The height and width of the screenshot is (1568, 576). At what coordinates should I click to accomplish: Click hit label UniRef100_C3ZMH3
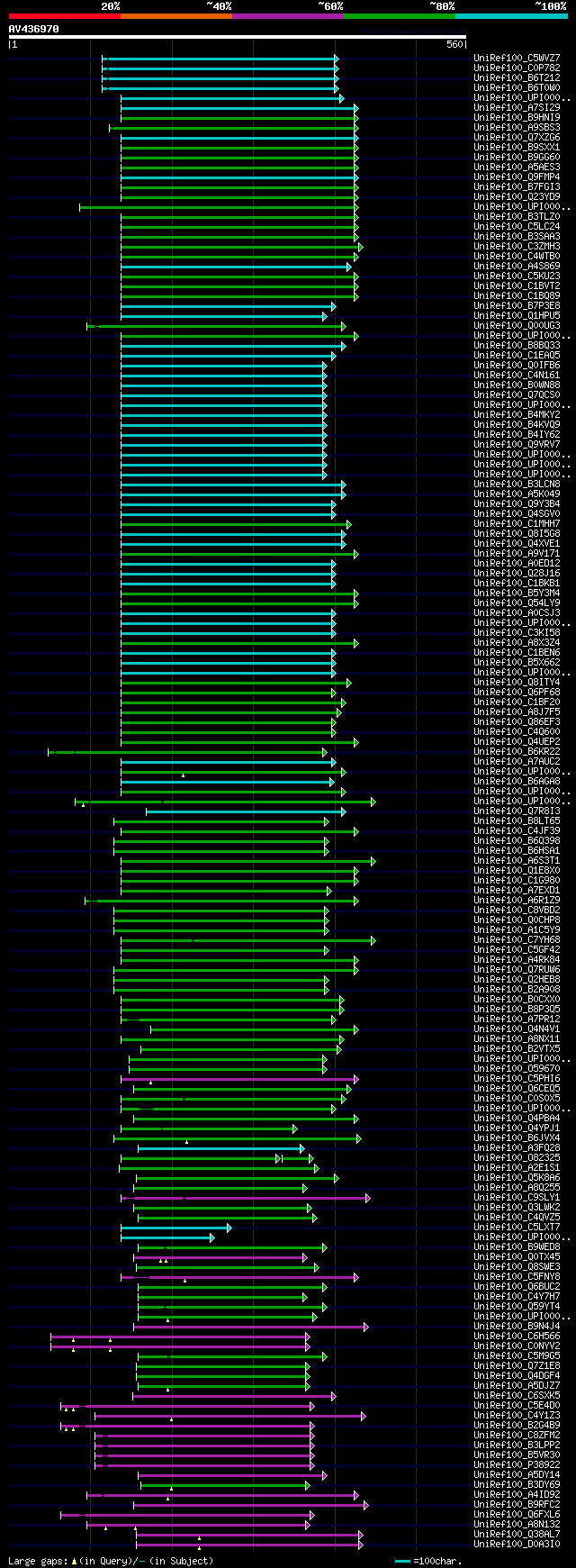coord(517,246)
